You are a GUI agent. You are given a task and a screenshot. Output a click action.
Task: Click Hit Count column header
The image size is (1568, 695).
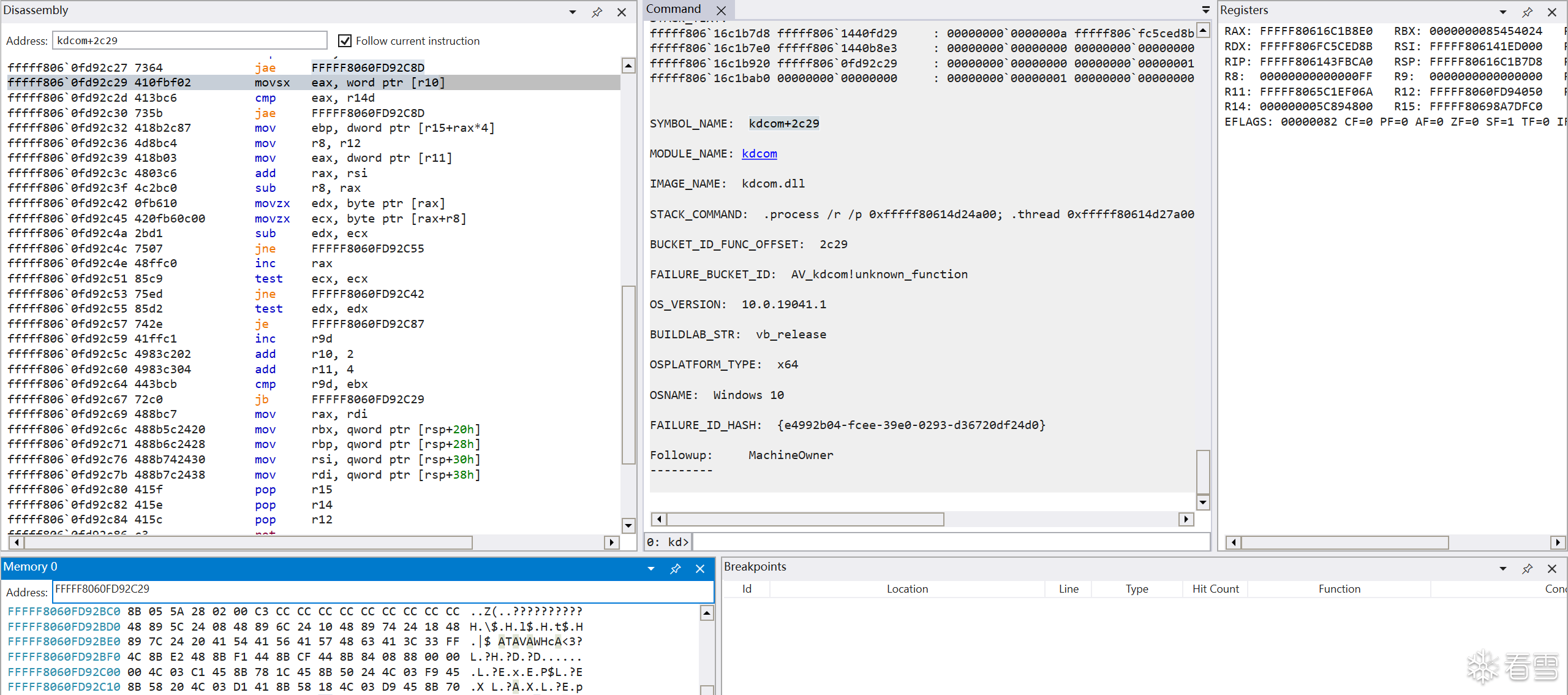point(1215,589)
